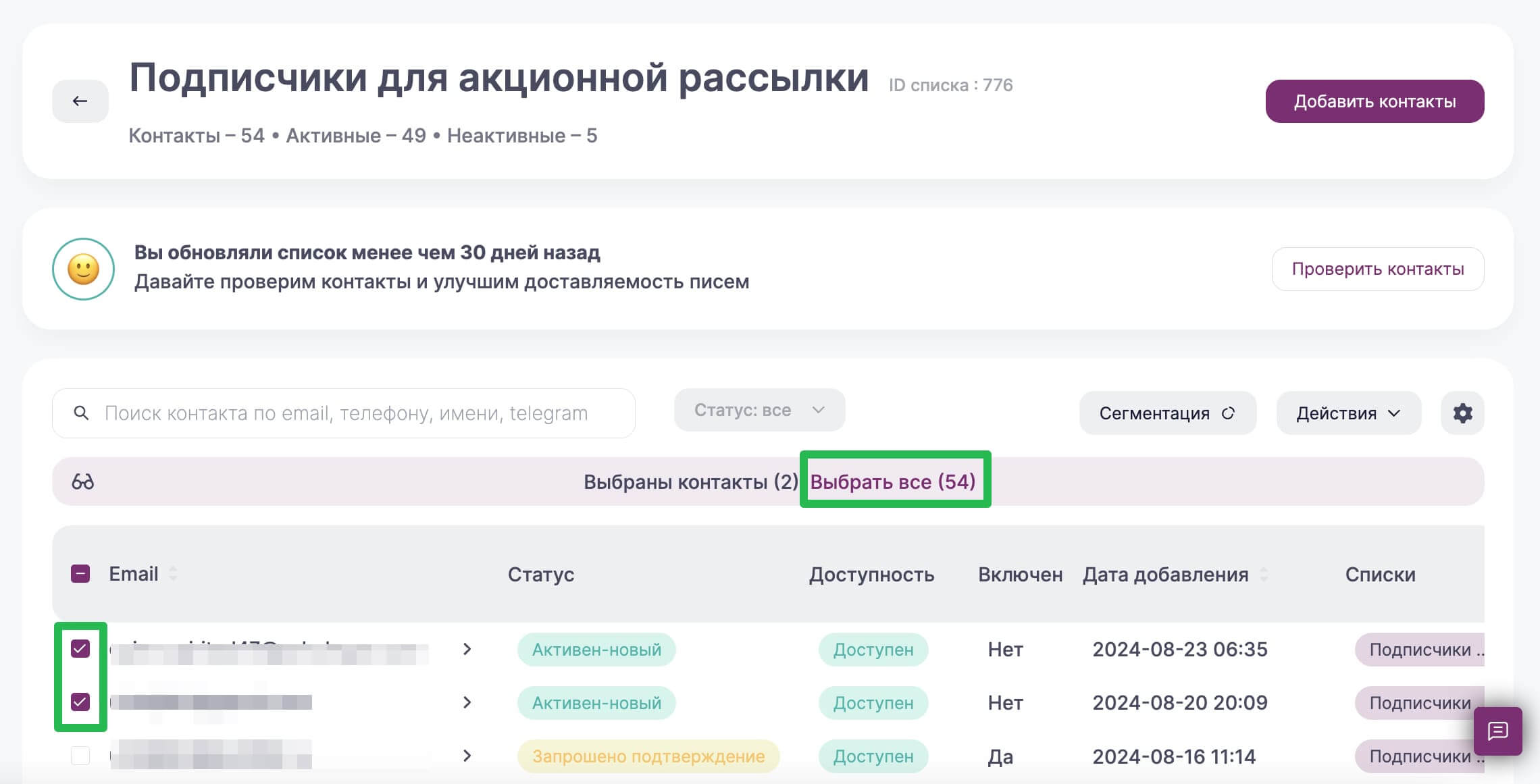Click refresh icon in Сегментация button

[1228, 413]
